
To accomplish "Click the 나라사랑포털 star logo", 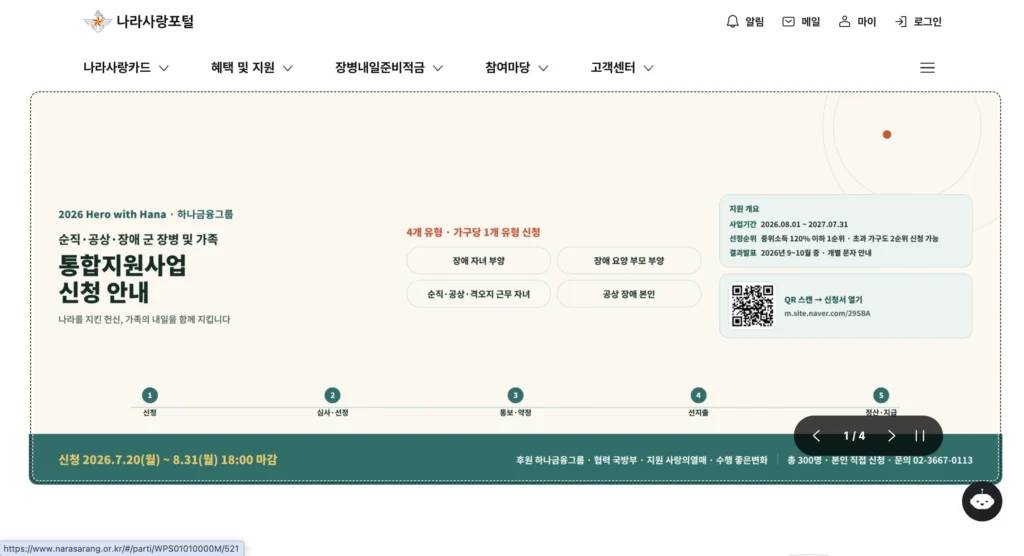I will point(97,22).
